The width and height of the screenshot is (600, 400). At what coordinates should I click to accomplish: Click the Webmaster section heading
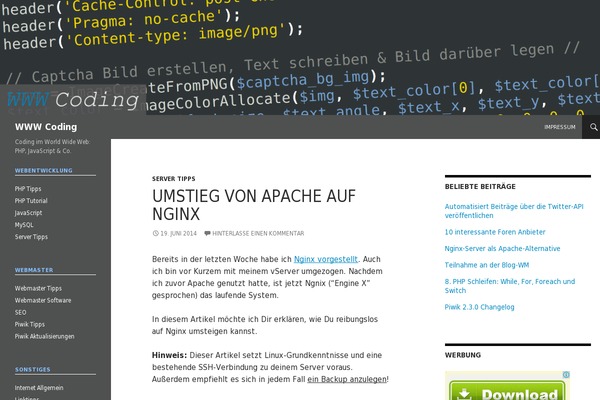click(x=34, y=270)
